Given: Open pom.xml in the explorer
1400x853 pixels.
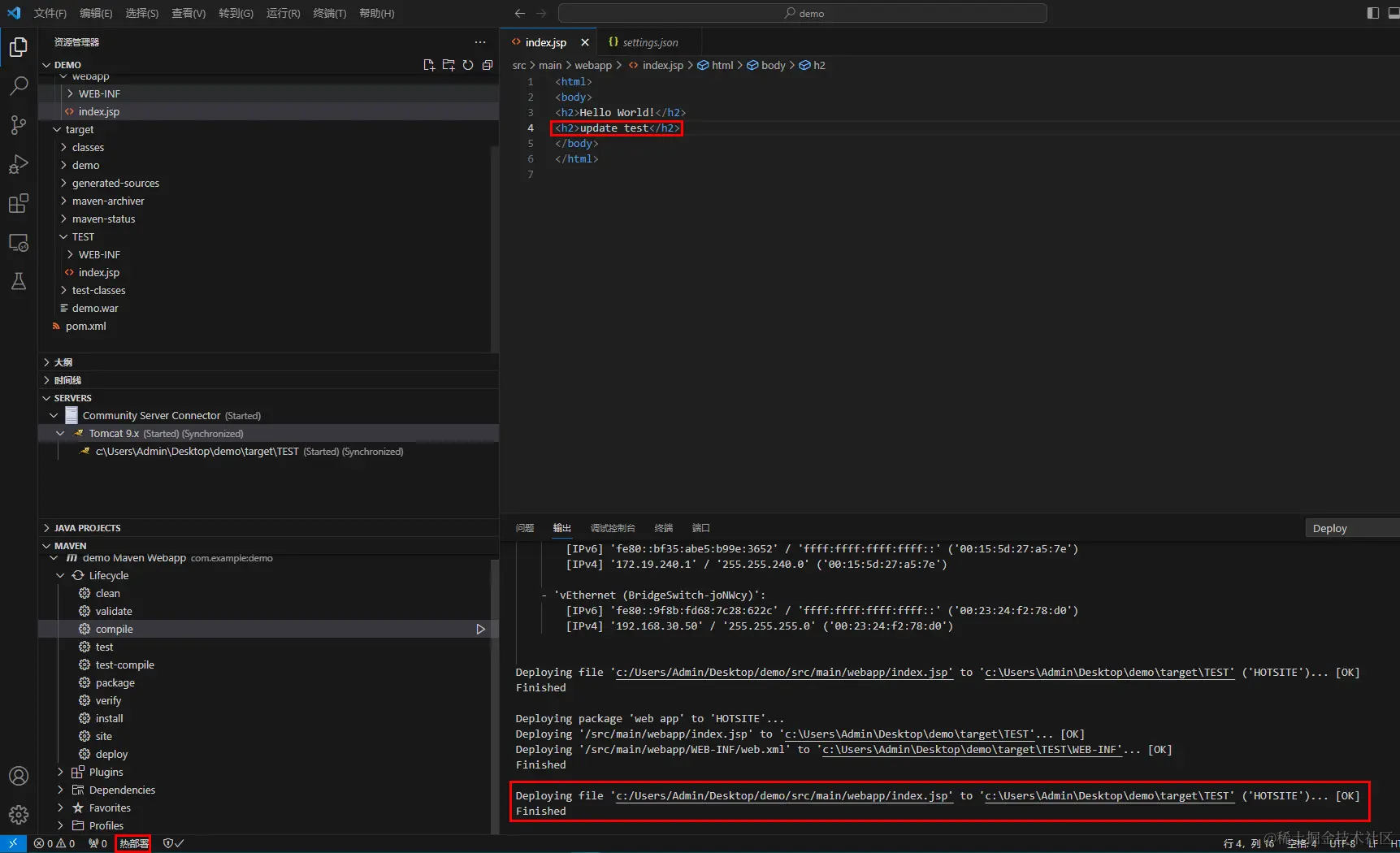Looking at the screenshot, I should coord(86,327).
